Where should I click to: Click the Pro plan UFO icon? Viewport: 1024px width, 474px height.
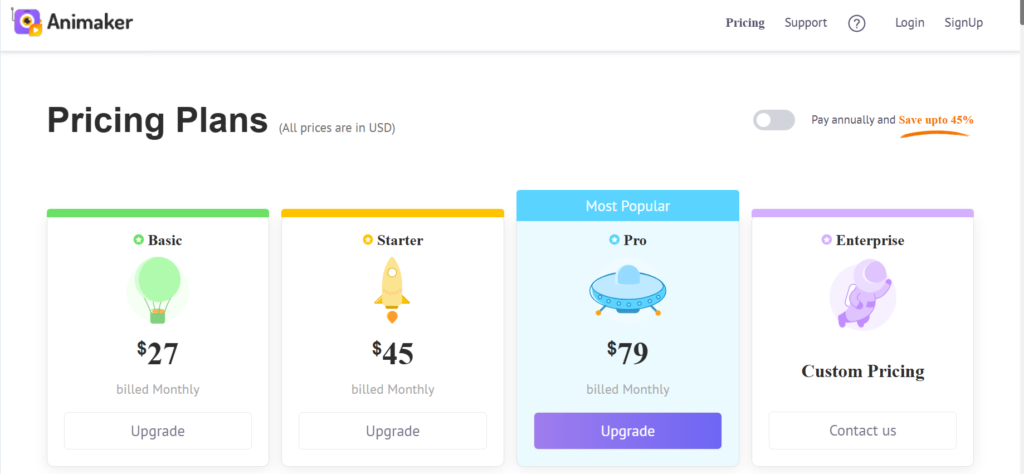point(628,291)
